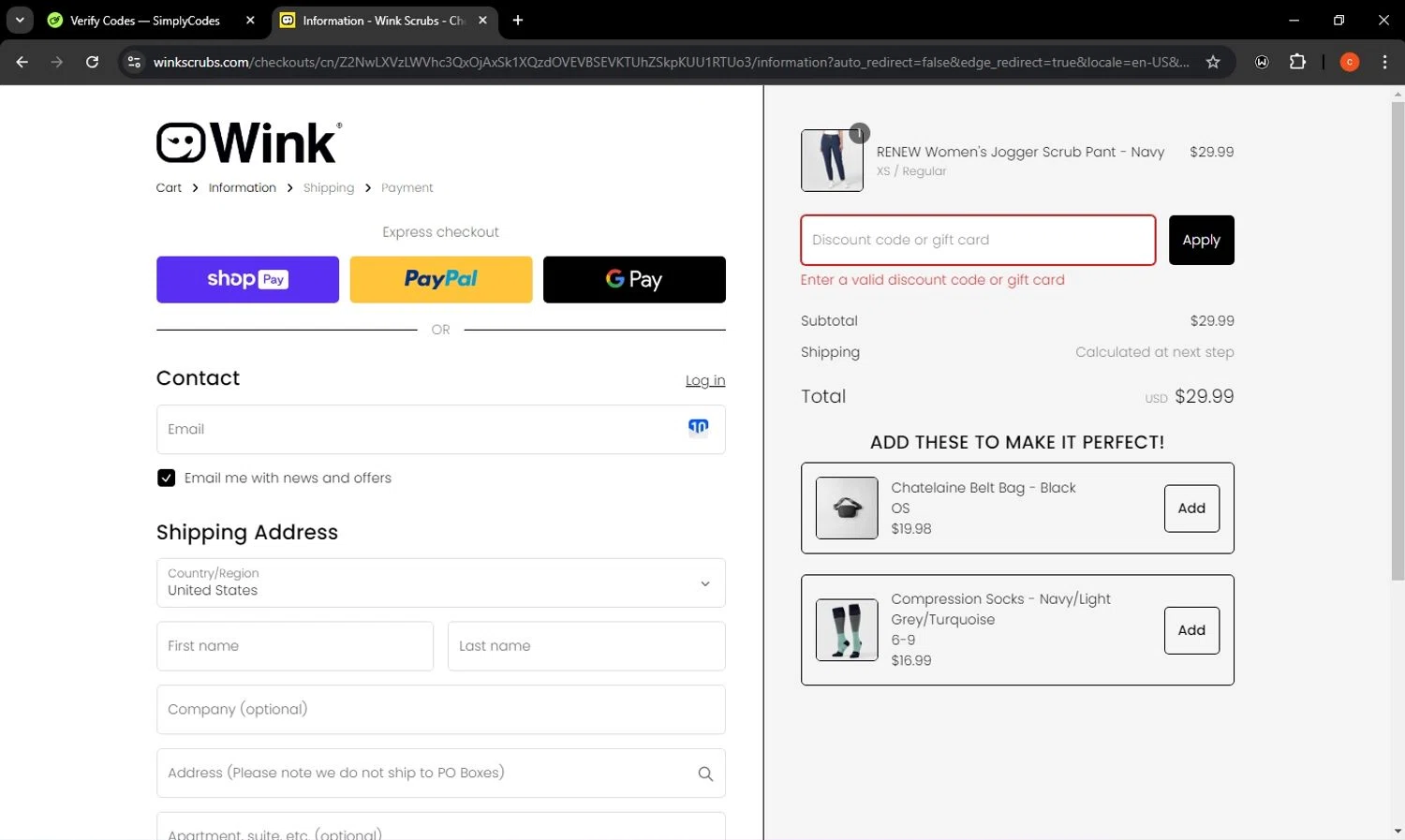Close the Verify Codes — SimplyCodes tab
The height and width of the screenshot is (840, 1405).
point(250,20)
